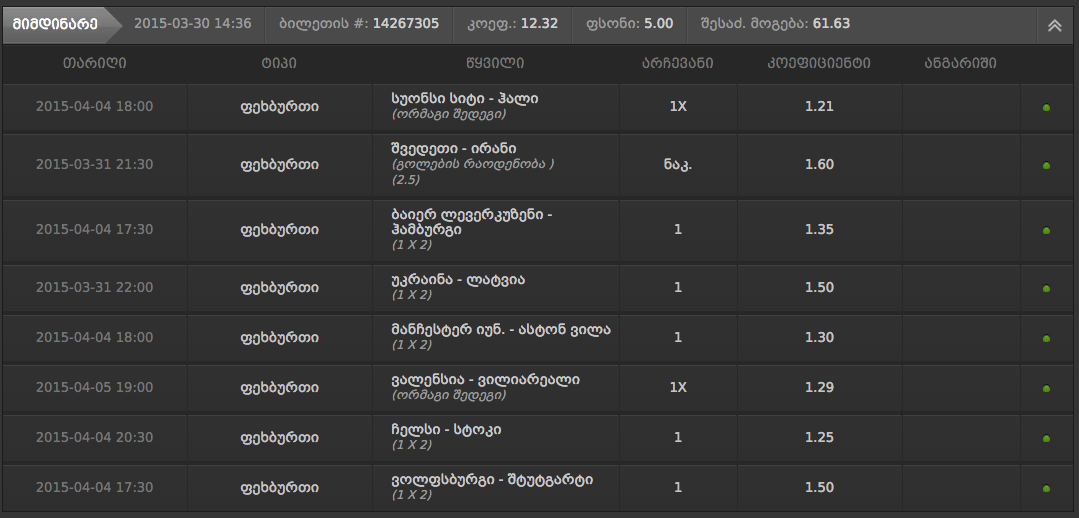The width and height of the screenshot is (1079, 518).
Task: Click match ბაიერ ლევერკუზენი - ჰამბურგი
Action: coord(471,223)
